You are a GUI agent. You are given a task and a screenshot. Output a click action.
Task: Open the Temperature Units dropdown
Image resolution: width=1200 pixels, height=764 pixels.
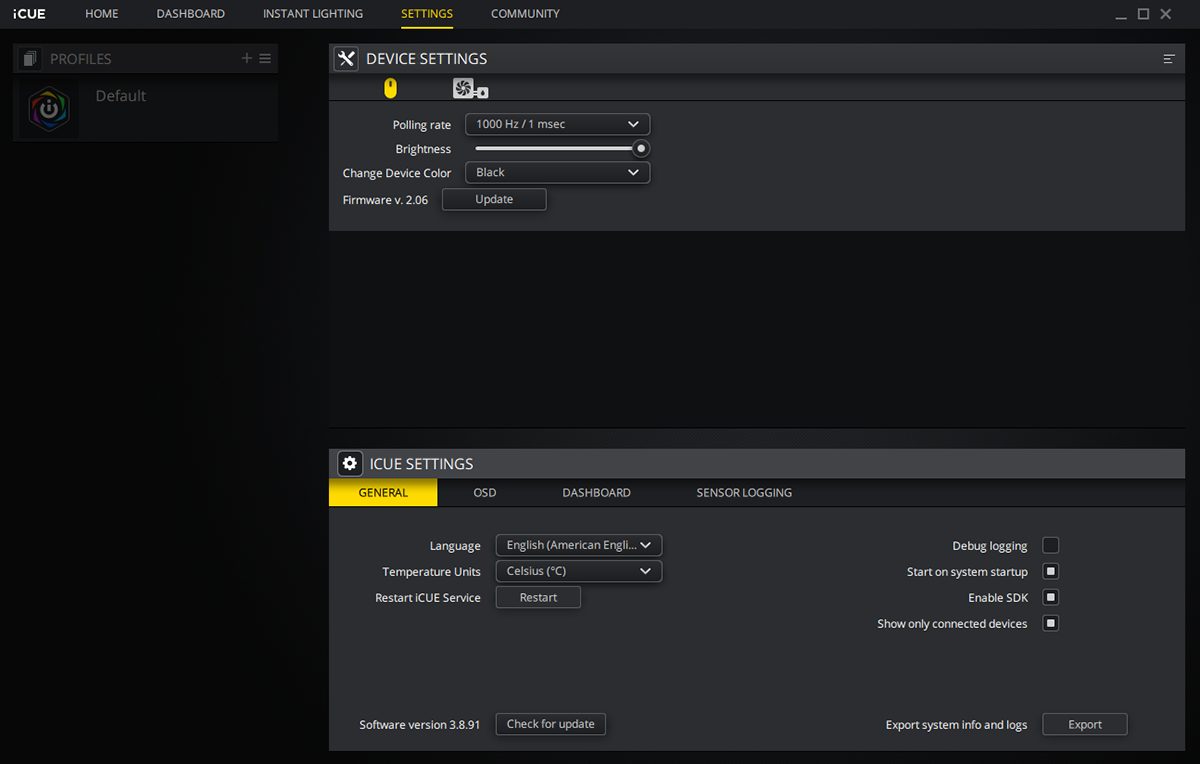[579, 571]
